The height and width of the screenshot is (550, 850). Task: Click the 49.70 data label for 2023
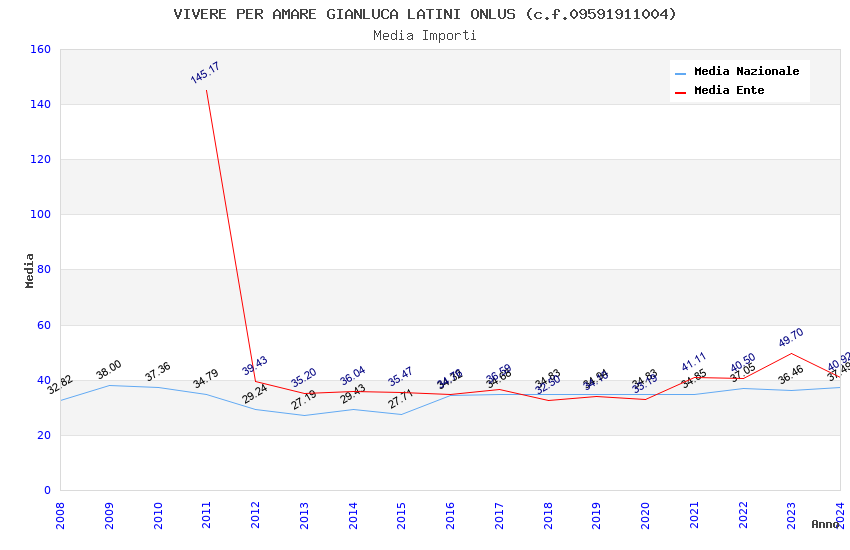(791, 337)
